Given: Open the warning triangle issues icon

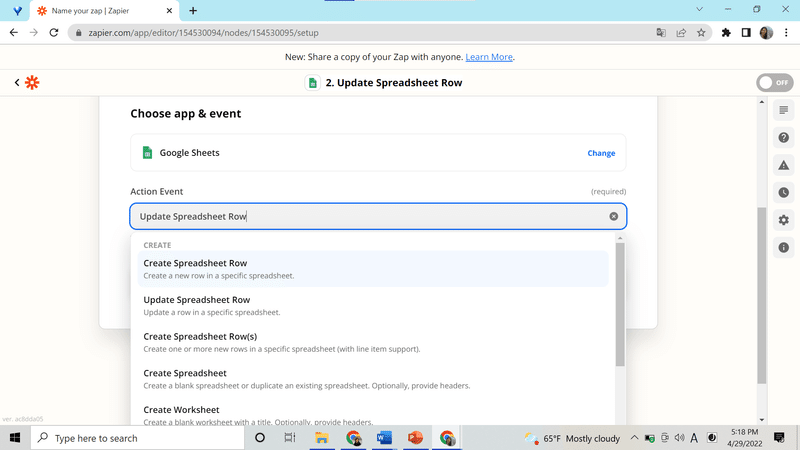Looking at the screenshot, I should 784,165.
